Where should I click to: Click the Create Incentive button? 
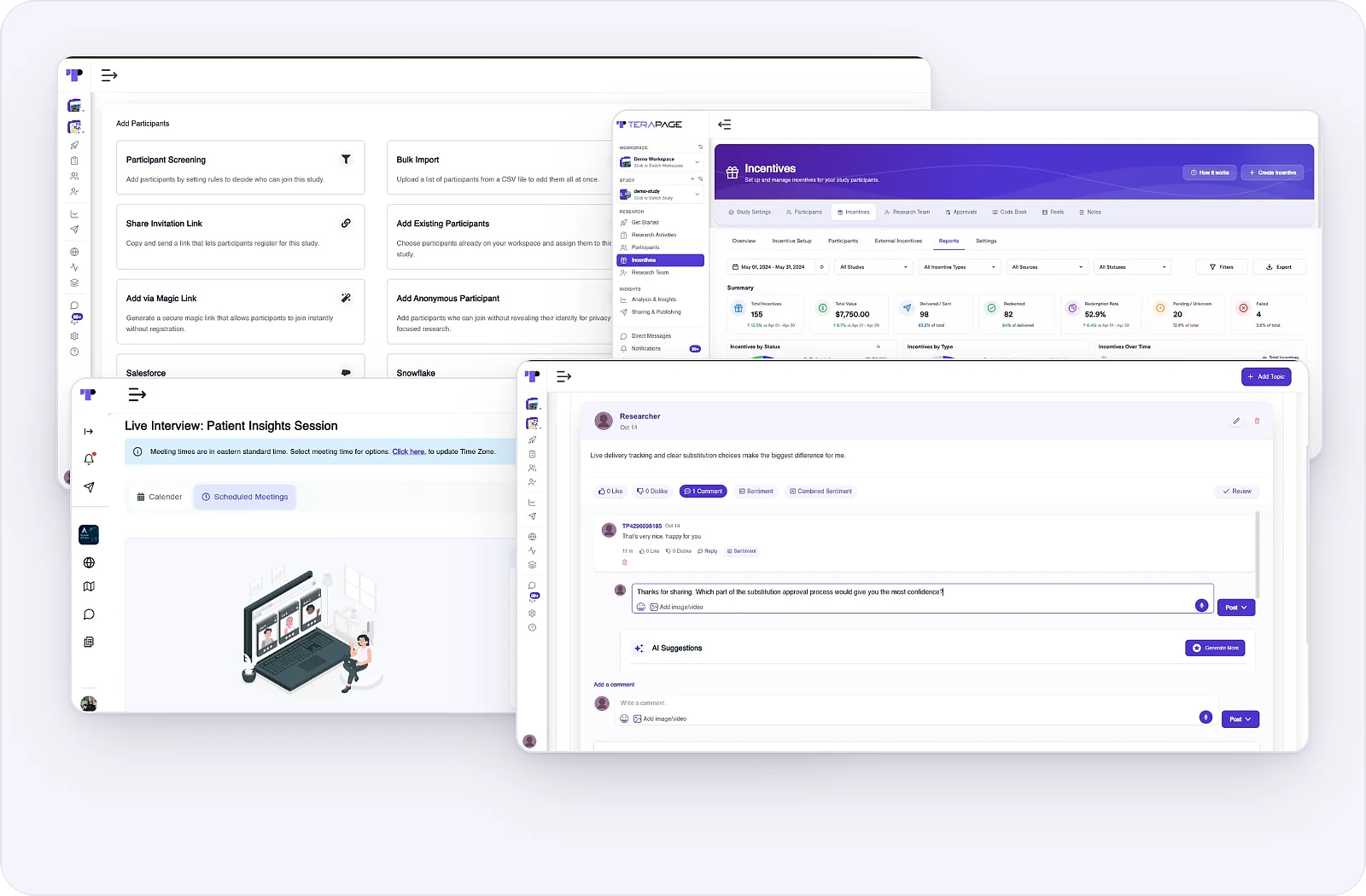1272,172
